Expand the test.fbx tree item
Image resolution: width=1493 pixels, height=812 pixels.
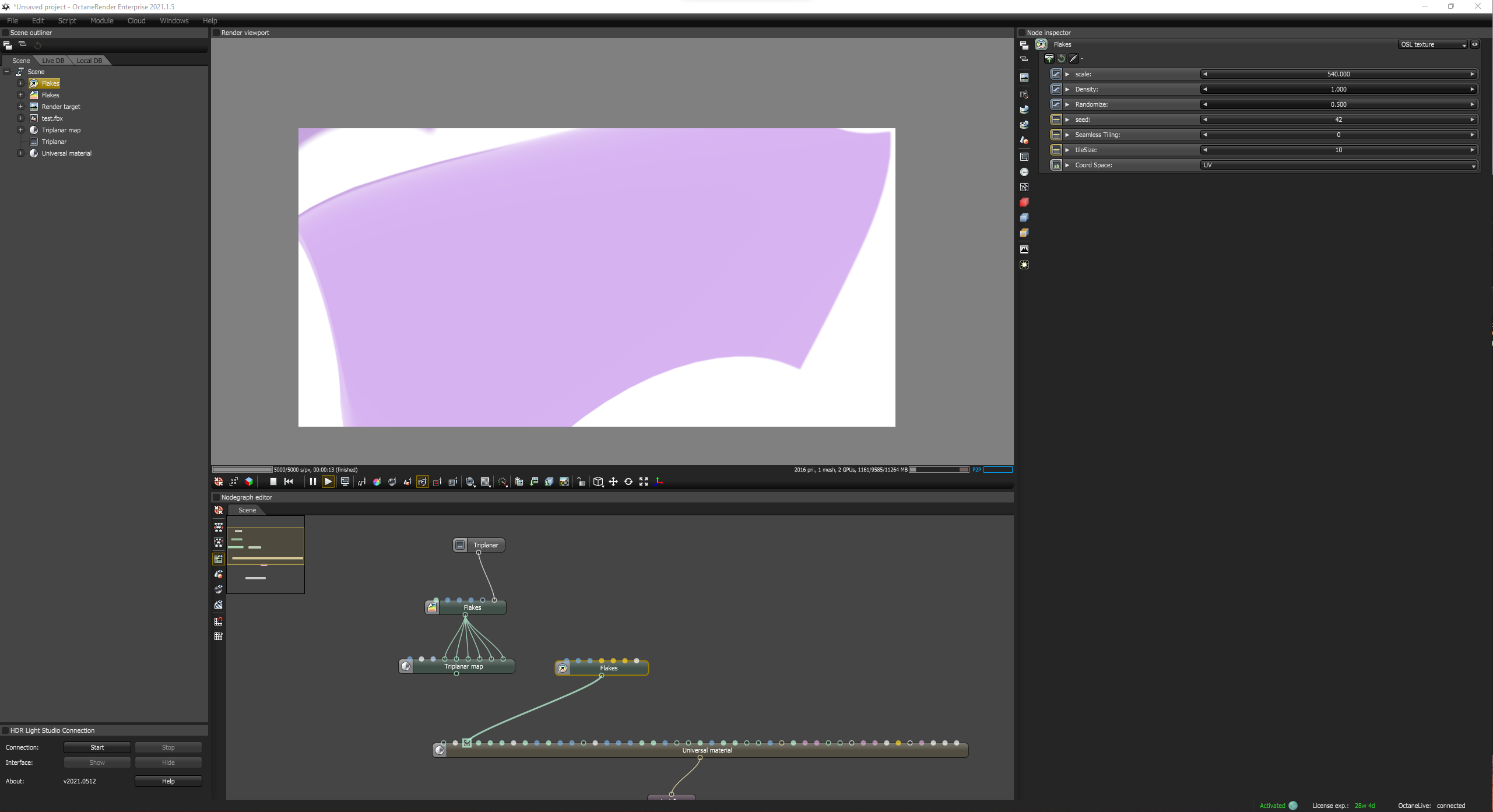(x=20, y=118)
